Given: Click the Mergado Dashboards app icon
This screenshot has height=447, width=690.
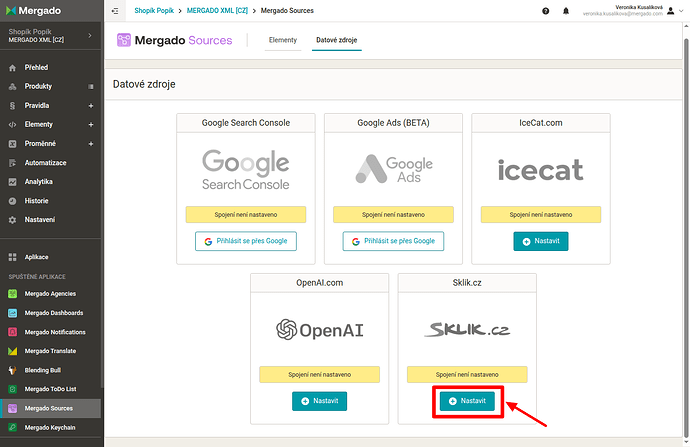Looking at the screenshot, I should 13,313.
